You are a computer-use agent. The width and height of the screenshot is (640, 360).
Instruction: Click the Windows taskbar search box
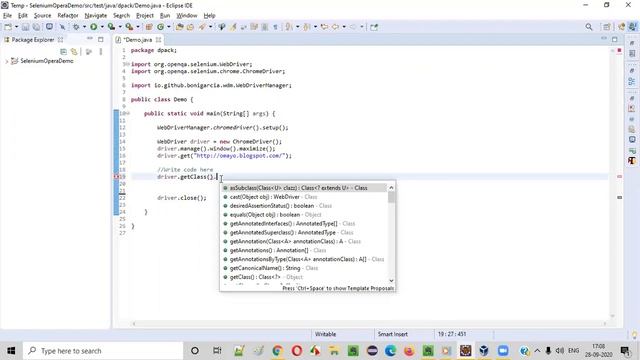(x=103, y=351)
